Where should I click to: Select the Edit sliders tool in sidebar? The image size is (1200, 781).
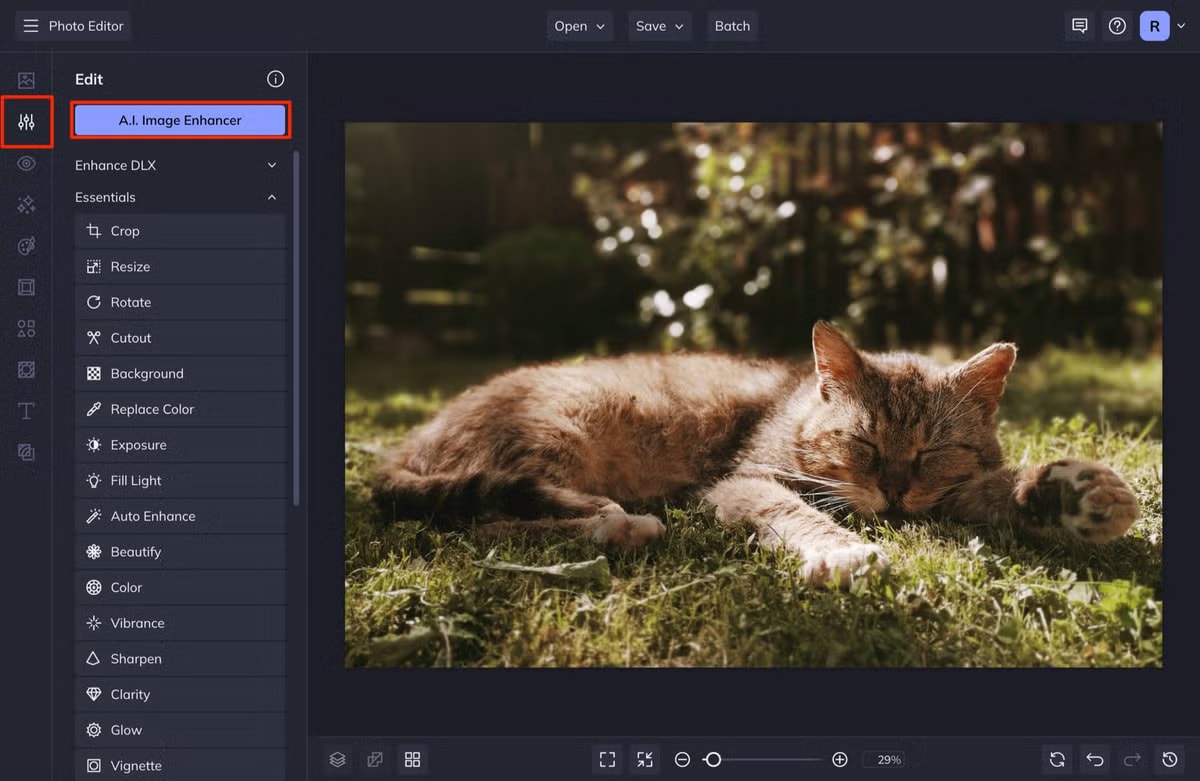(27, 122)
